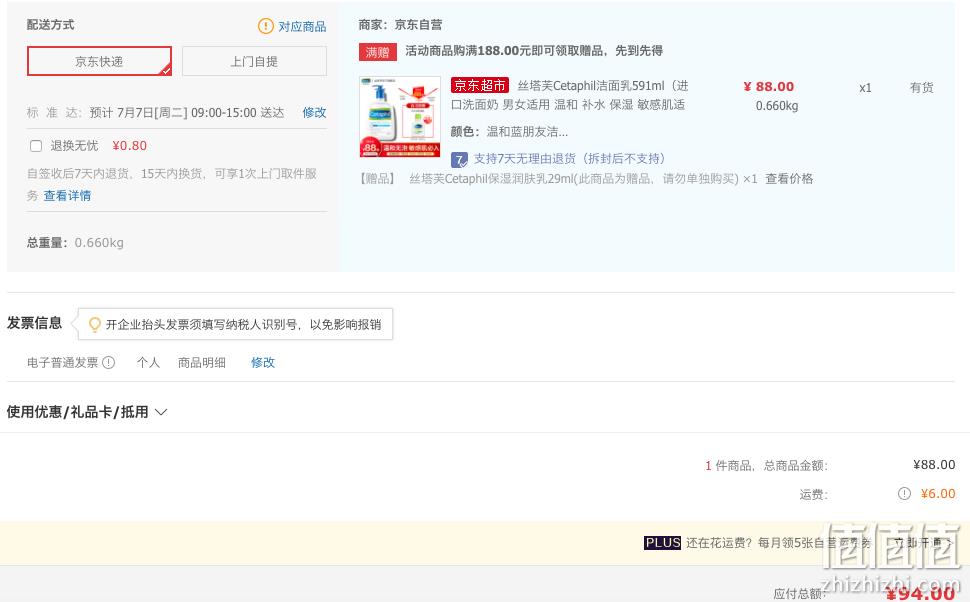Click the 配送方式 section label
Screen dimensions: 970x602
(51, 25)
